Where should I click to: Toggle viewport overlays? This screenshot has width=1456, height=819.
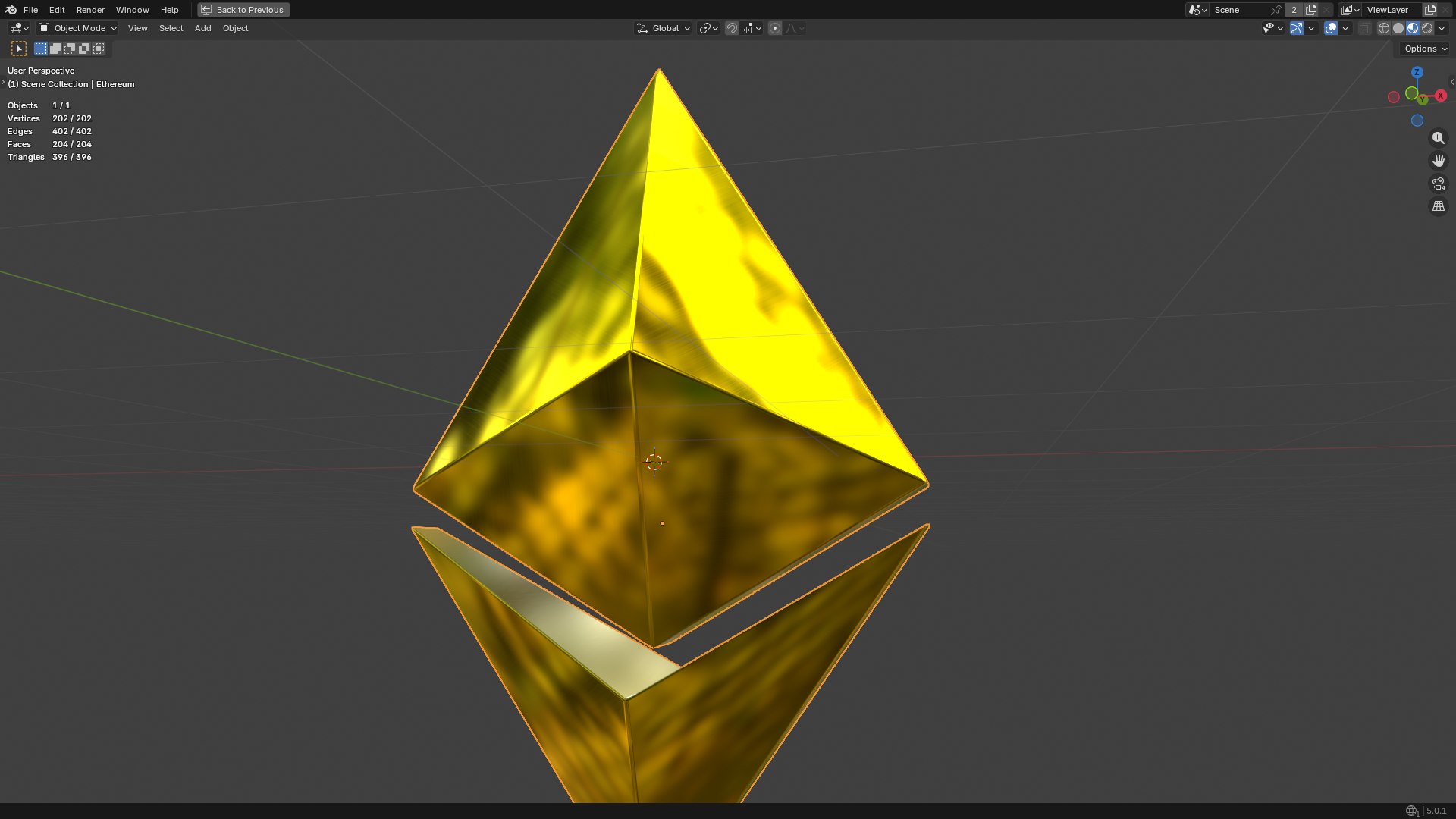point(1331,28)
